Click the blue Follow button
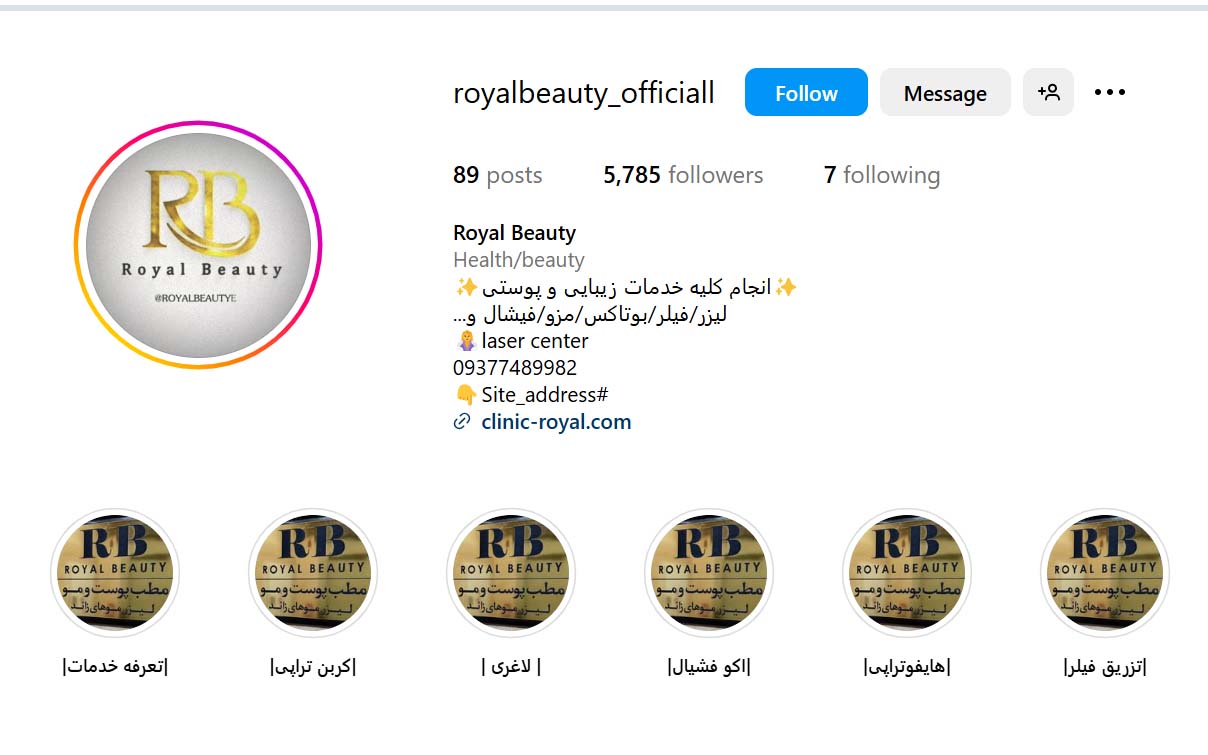Viewport: 1208px width, 755px height. [x=806, y=93]
